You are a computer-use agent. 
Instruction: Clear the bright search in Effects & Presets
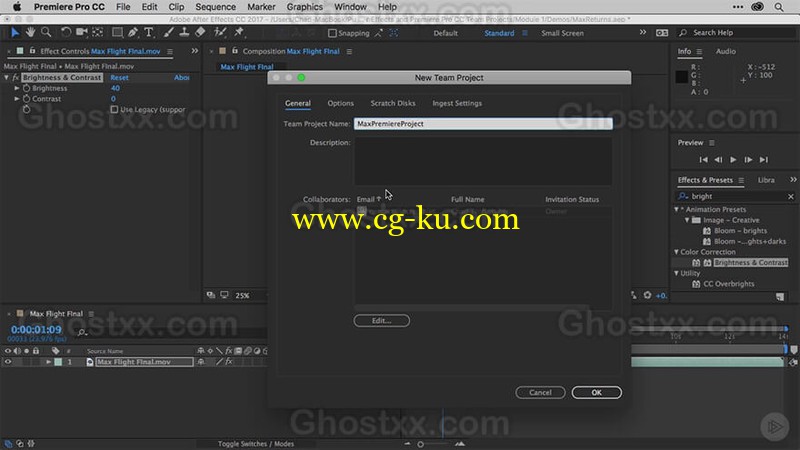pyautogui.click(x=790, y=196)
